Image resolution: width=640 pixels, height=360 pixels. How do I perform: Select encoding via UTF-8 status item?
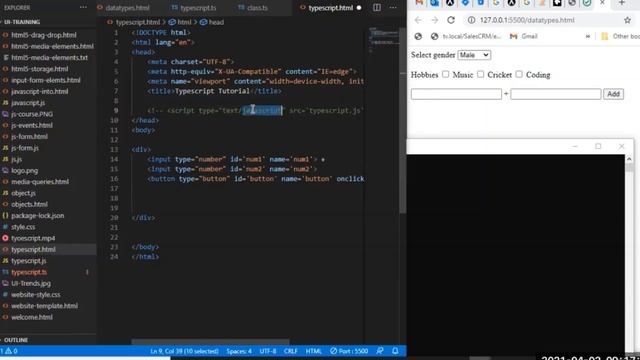[268, 351]
